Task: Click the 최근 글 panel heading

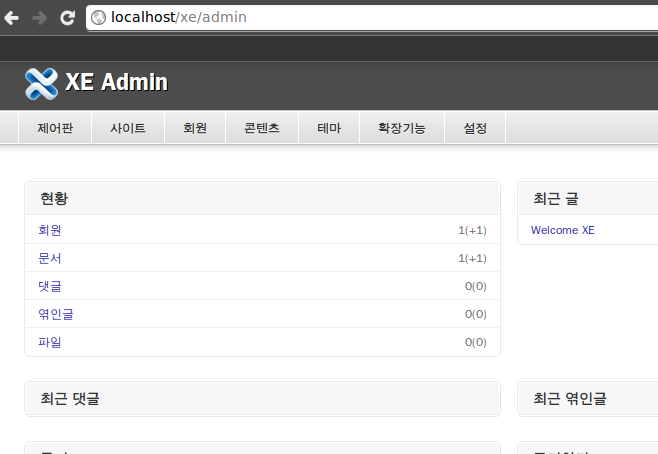Action: click(x=556, y=198)
